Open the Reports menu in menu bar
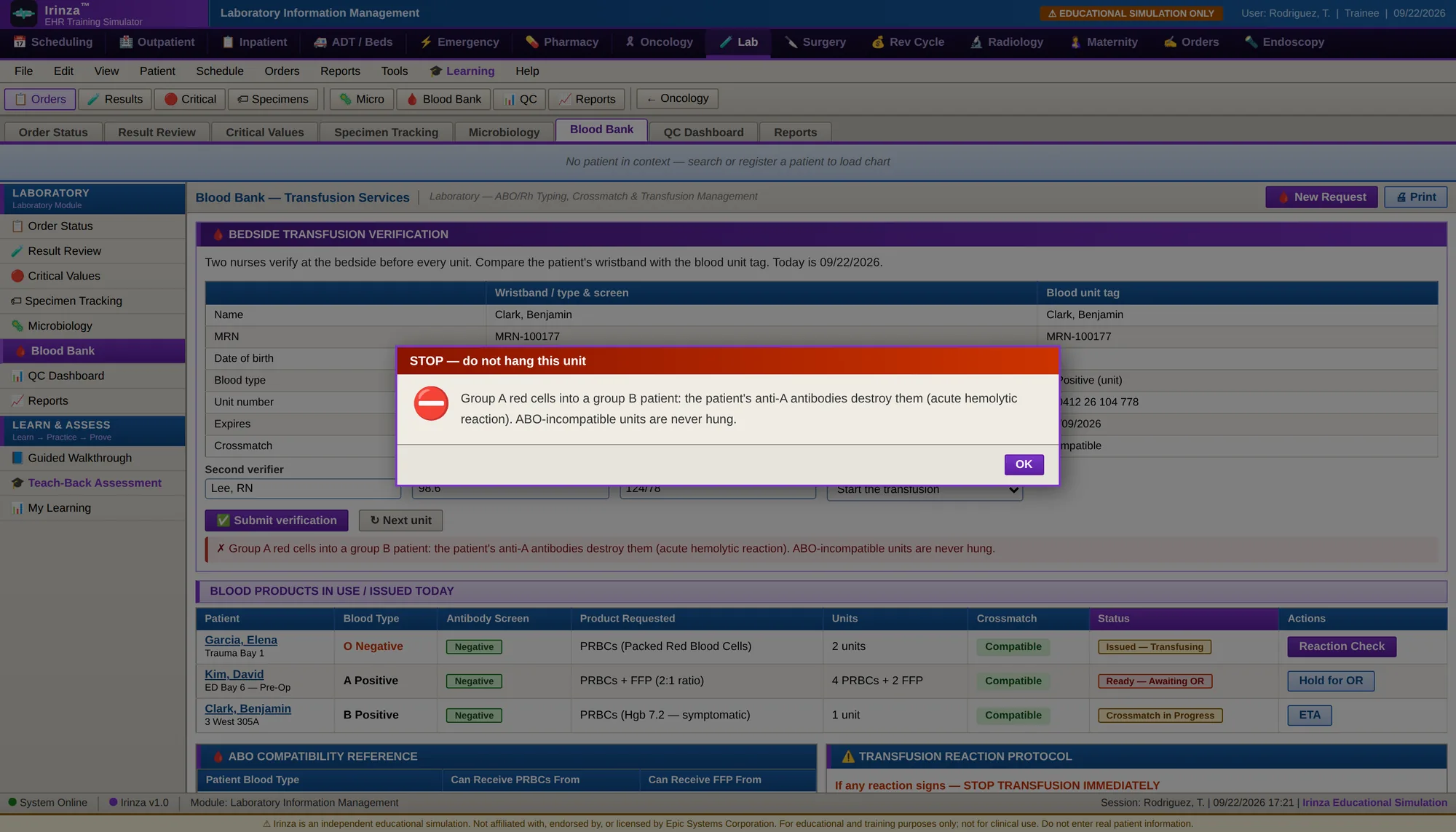Viewport: 1456px width, 832px height. pyautogui.click(x=340, y=71)
